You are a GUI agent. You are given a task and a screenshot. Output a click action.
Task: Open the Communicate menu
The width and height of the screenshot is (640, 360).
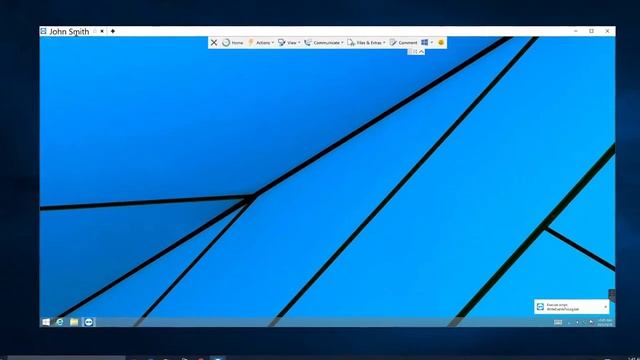[324, 42]
